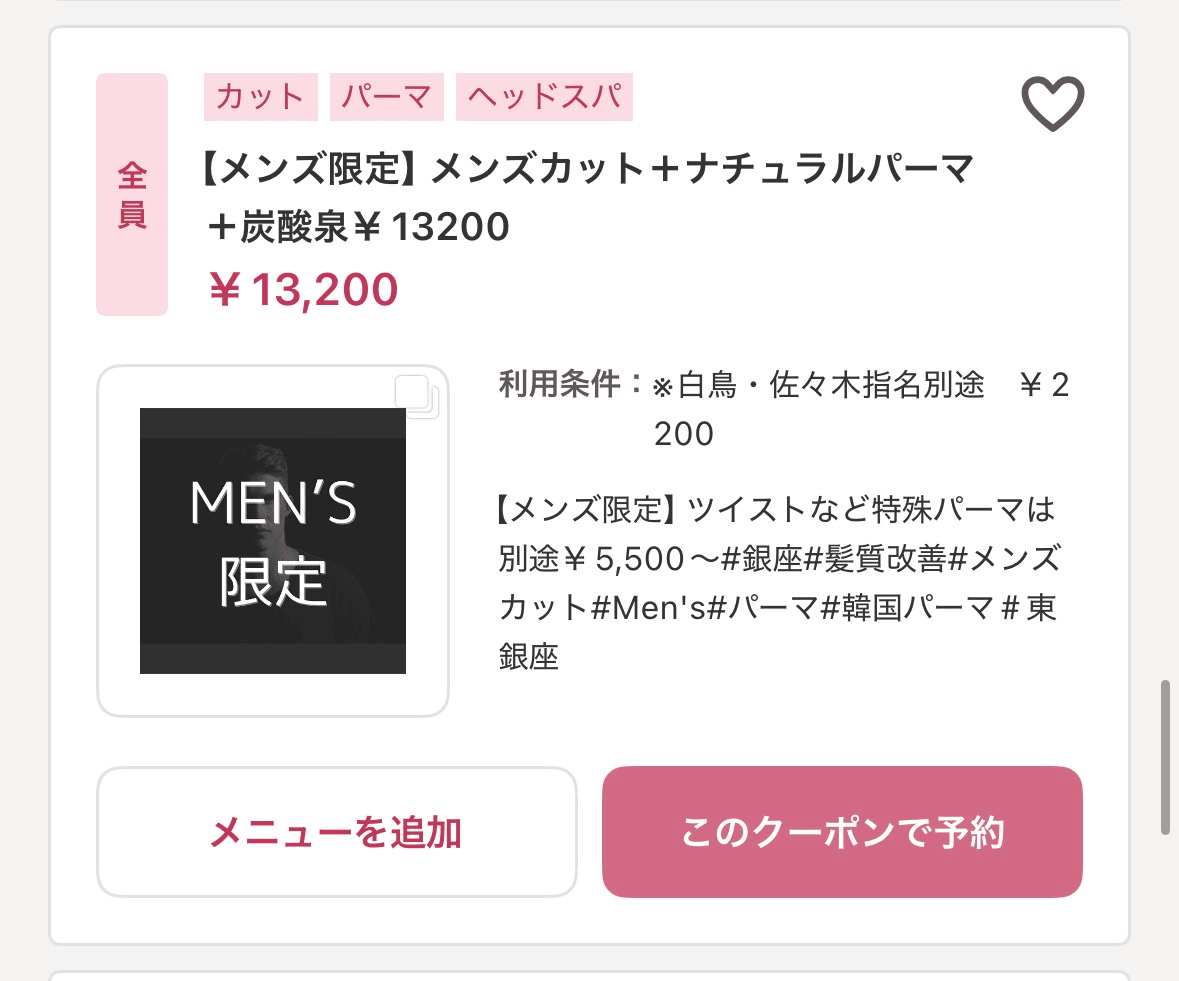Click the 全員 eligibility badge
This screenshot has height=981, width=1179.
coord(132,194)
